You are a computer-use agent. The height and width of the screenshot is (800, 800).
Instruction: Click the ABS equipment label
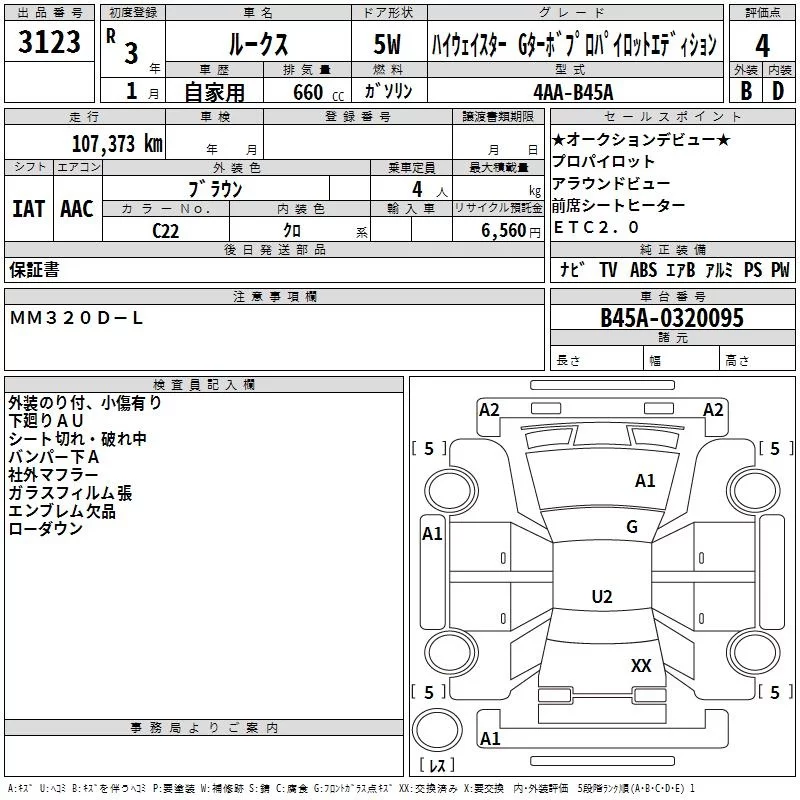tap(644, 270)
